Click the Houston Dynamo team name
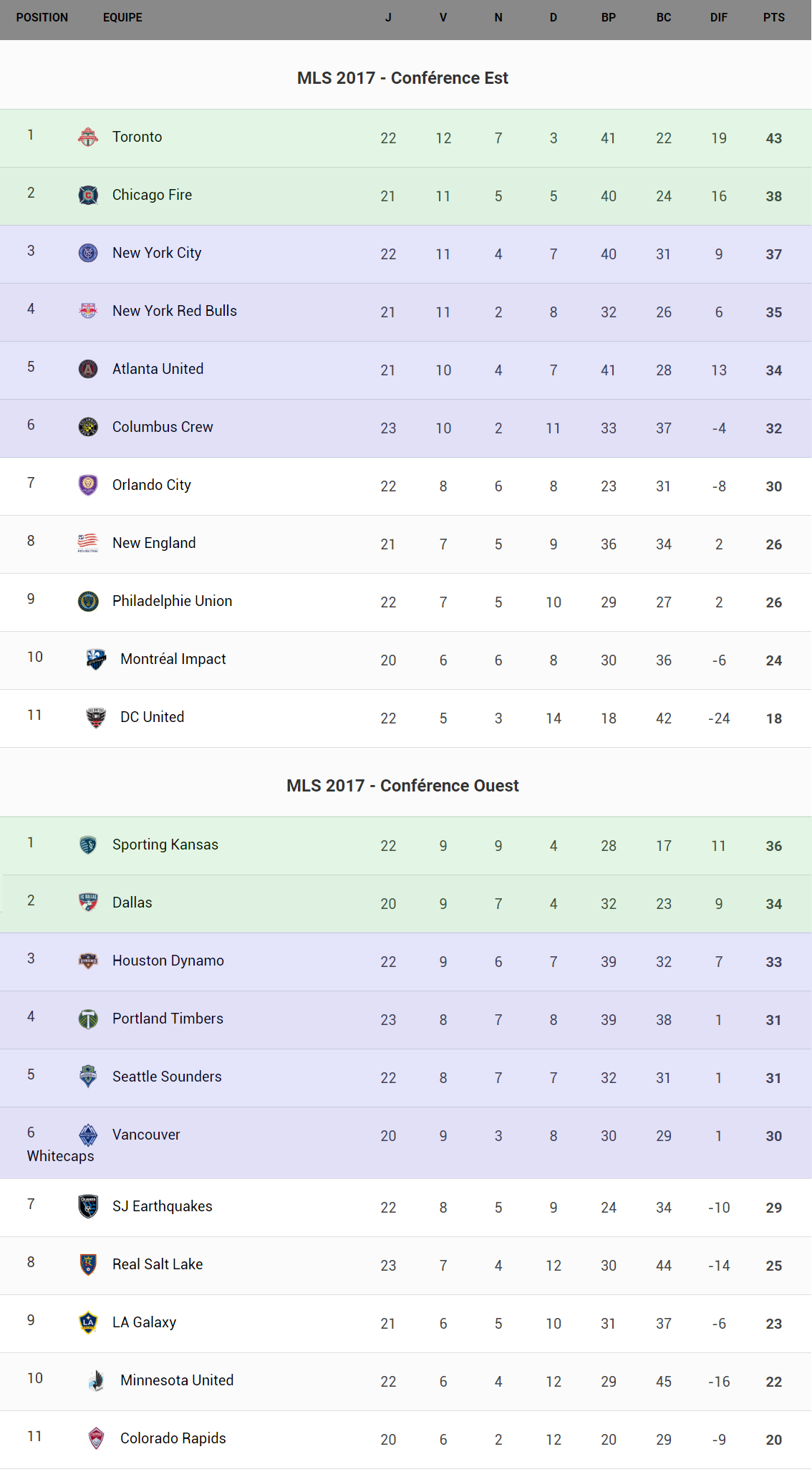Screen dimensions: 812x1477 [x=168, y=961]
